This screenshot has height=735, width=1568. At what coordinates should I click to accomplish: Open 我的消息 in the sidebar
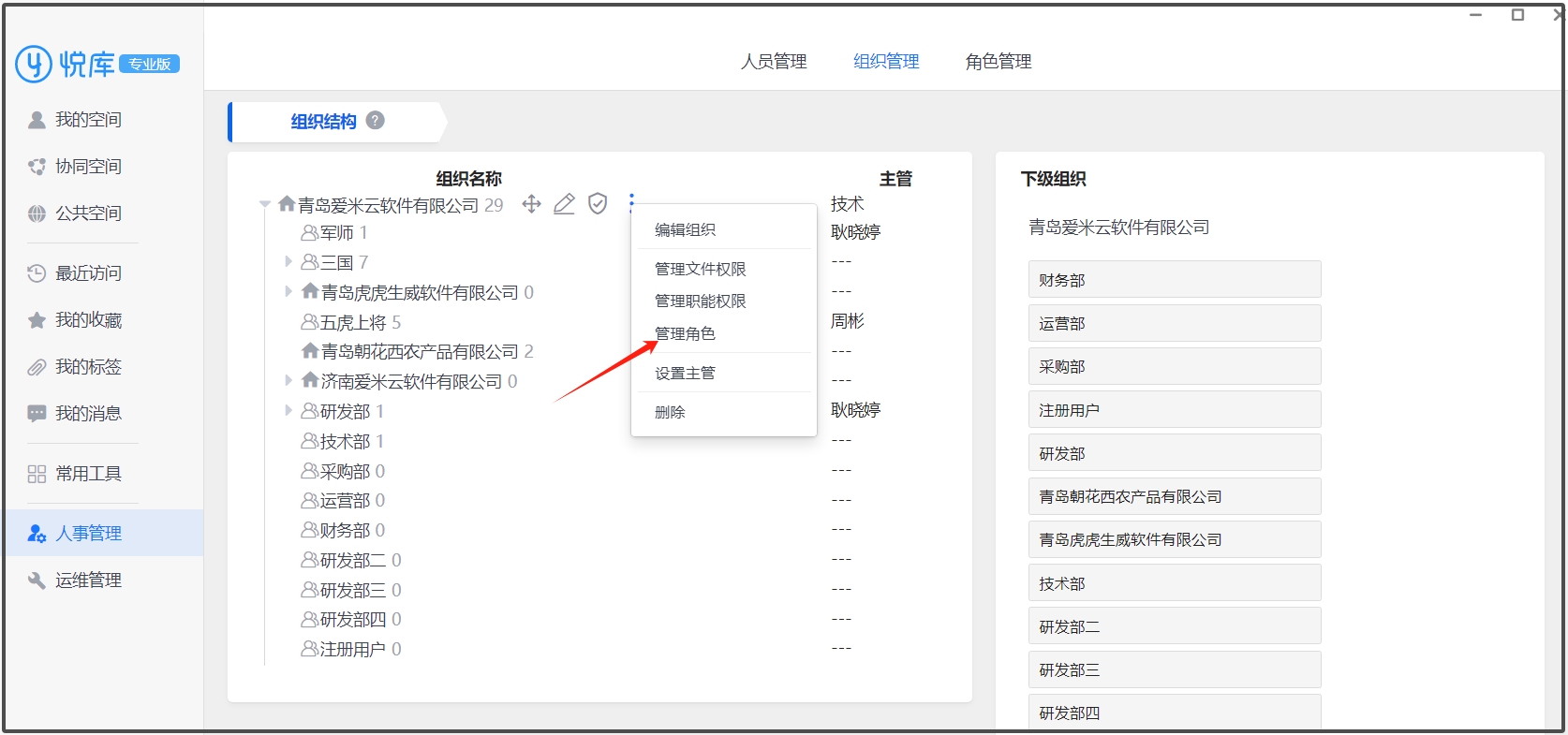click(87, 414)
